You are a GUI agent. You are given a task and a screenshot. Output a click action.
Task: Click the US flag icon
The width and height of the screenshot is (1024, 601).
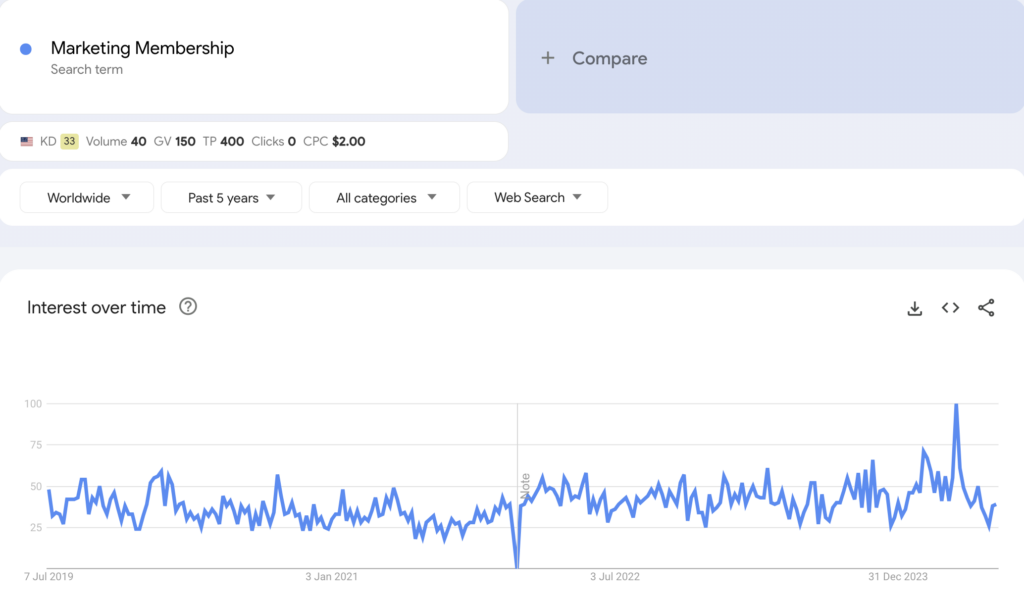[27, 142]
